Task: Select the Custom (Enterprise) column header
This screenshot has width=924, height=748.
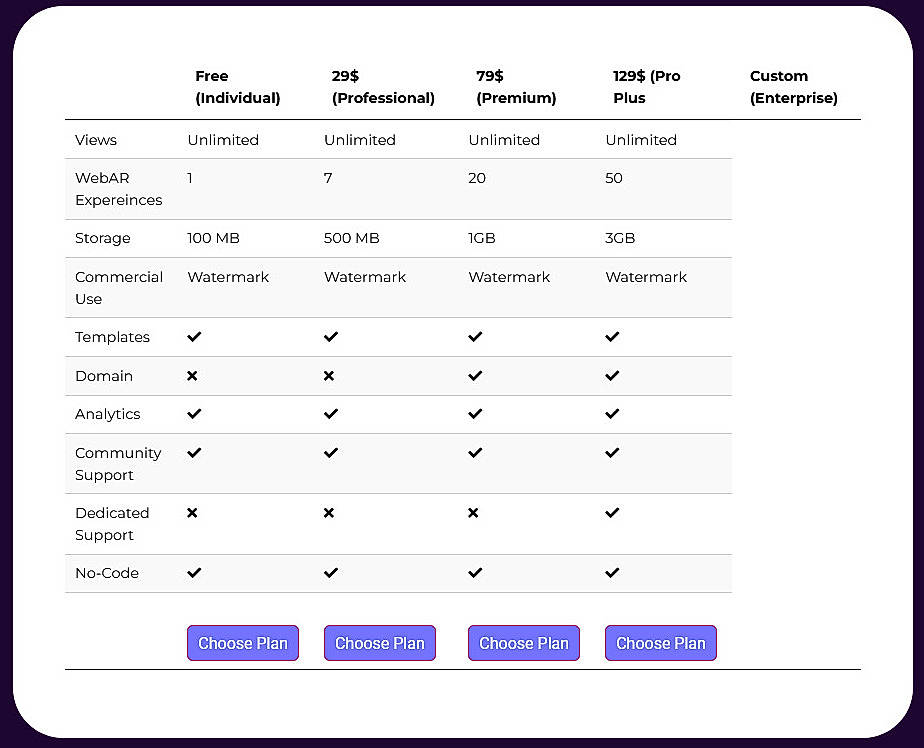Action: 794,86
